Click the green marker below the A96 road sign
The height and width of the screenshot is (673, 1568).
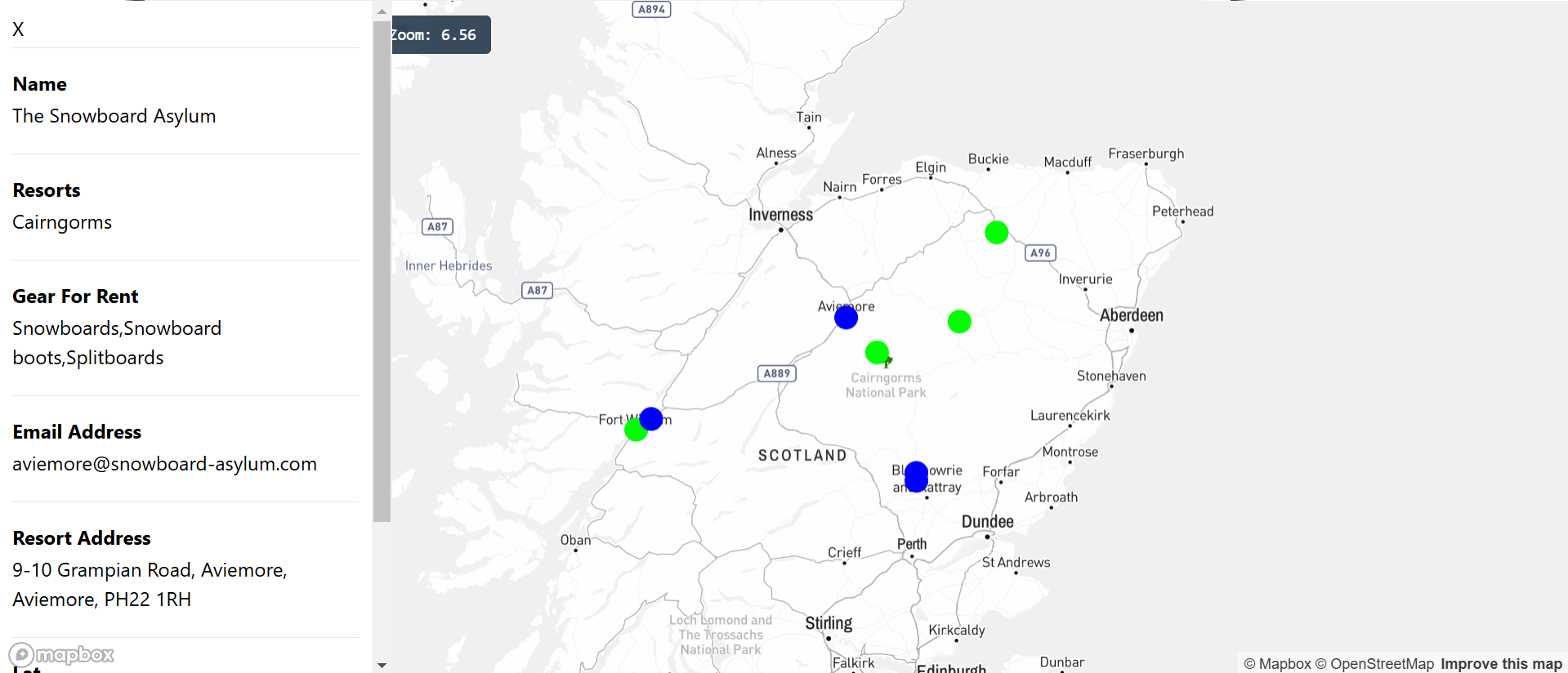coord(996,233)
